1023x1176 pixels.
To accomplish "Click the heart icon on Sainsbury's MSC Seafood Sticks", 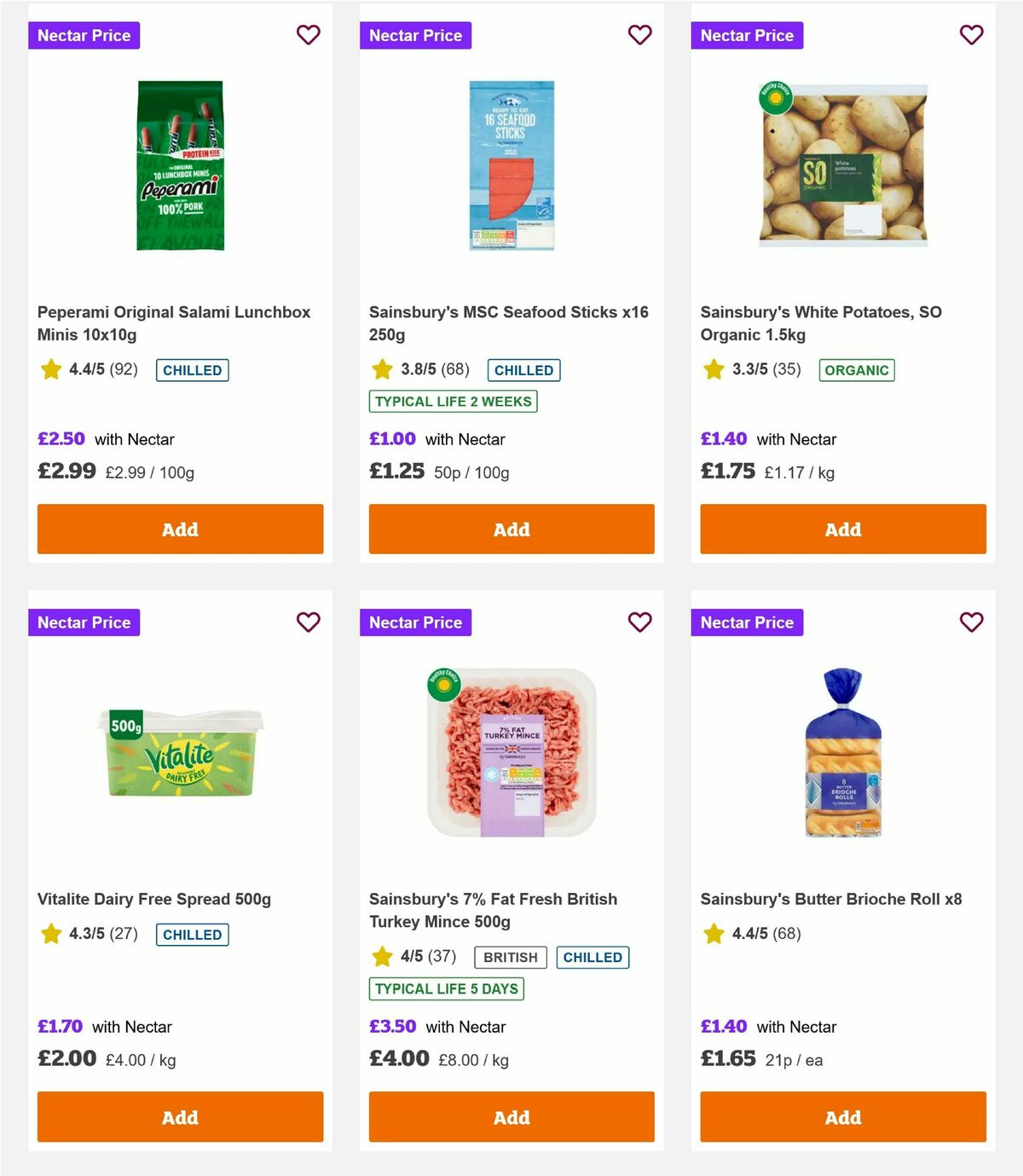I will point(639,35).
